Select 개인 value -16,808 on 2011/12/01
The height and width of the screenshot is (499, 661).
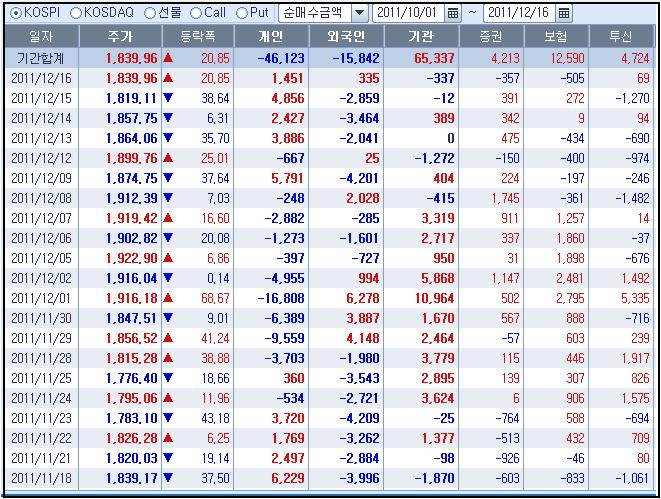pyautogui.click(x=281, y=298)
